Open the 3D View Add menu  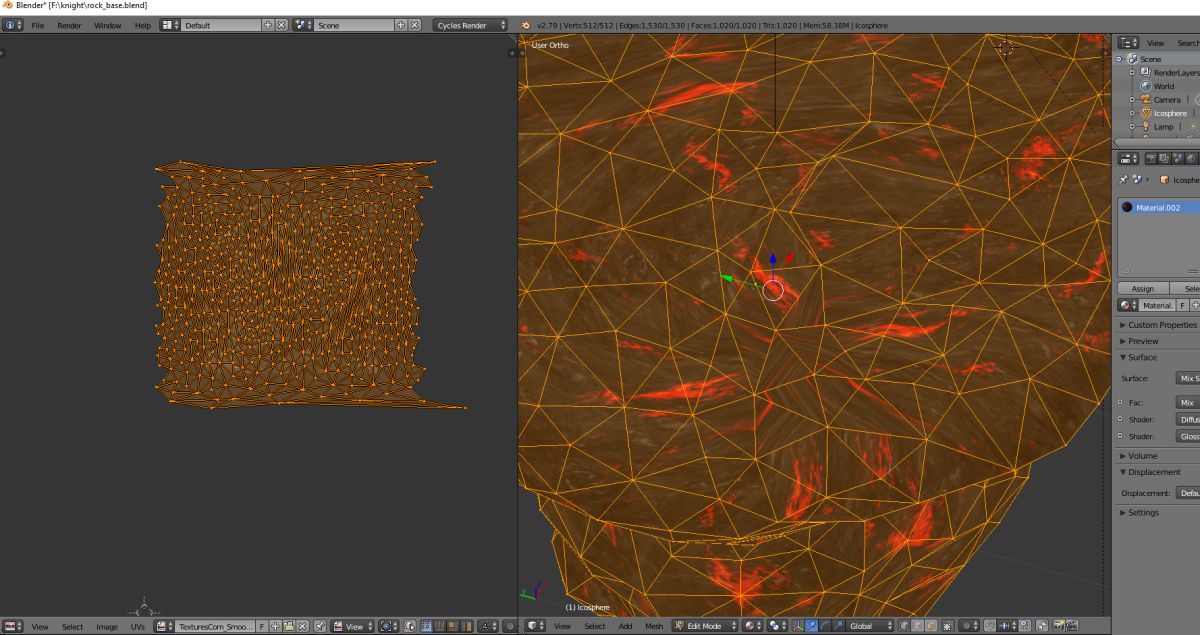(x=625, y=626)
